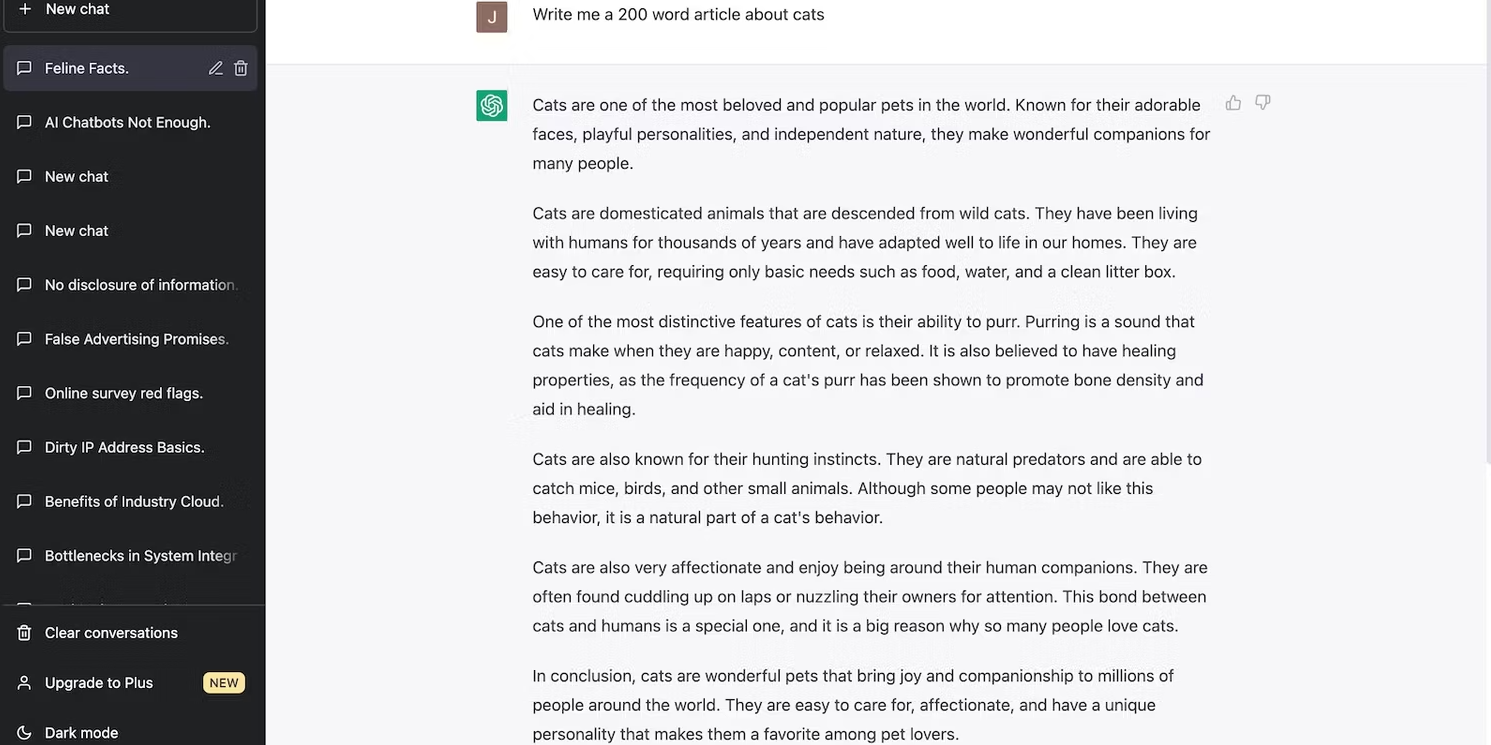Click the thumbs up icon on the response
The height and width of the screenshot is (745, 1491).
pyautogui.click(x=1233, y=103)
